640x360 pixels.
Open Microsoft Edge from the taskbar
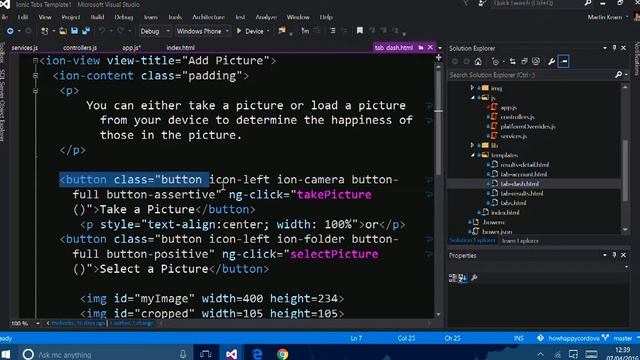[x=257, y=354]
